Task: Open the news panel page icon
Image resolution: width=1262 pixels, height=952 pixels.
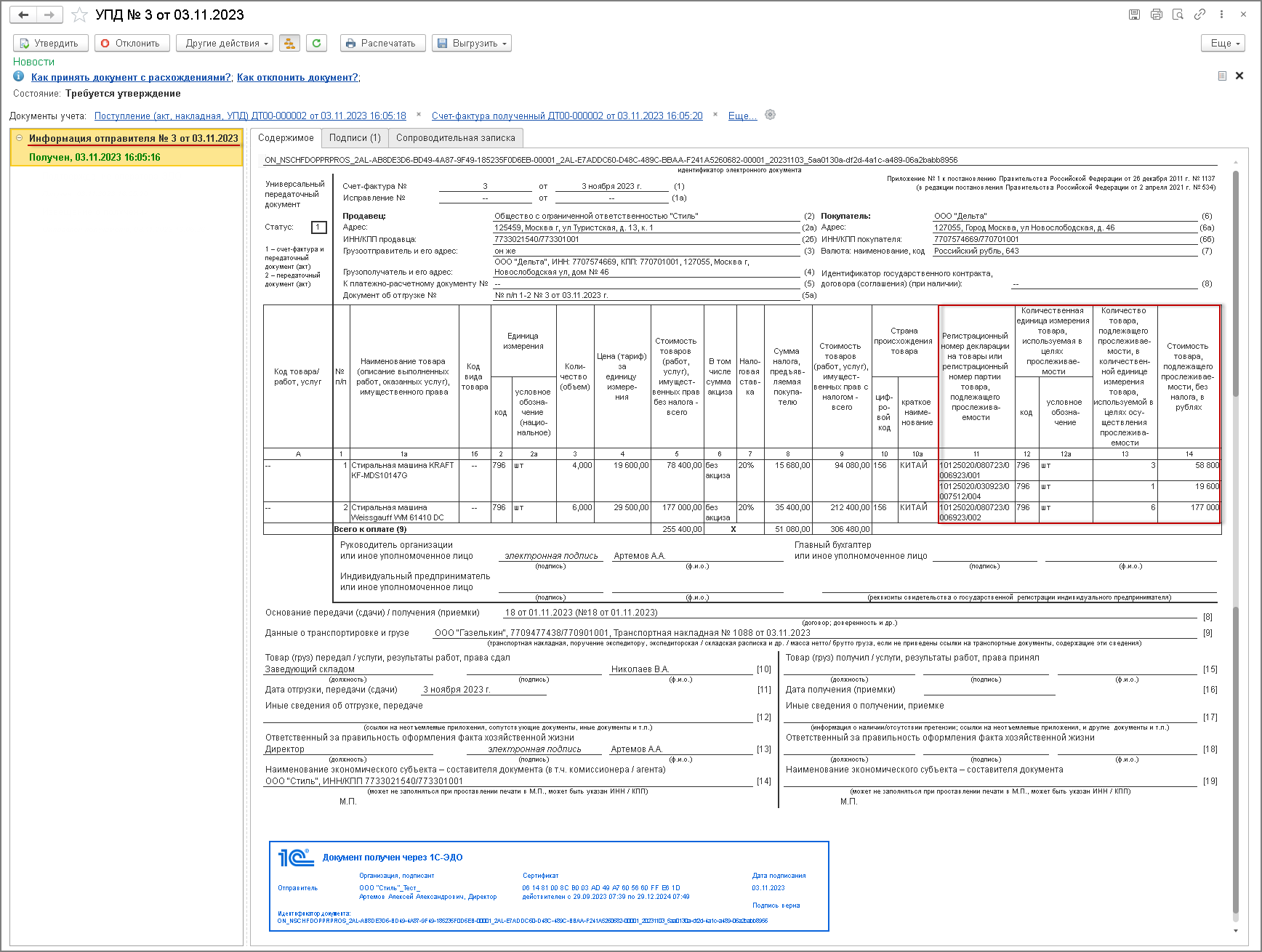Action: 1222,76
